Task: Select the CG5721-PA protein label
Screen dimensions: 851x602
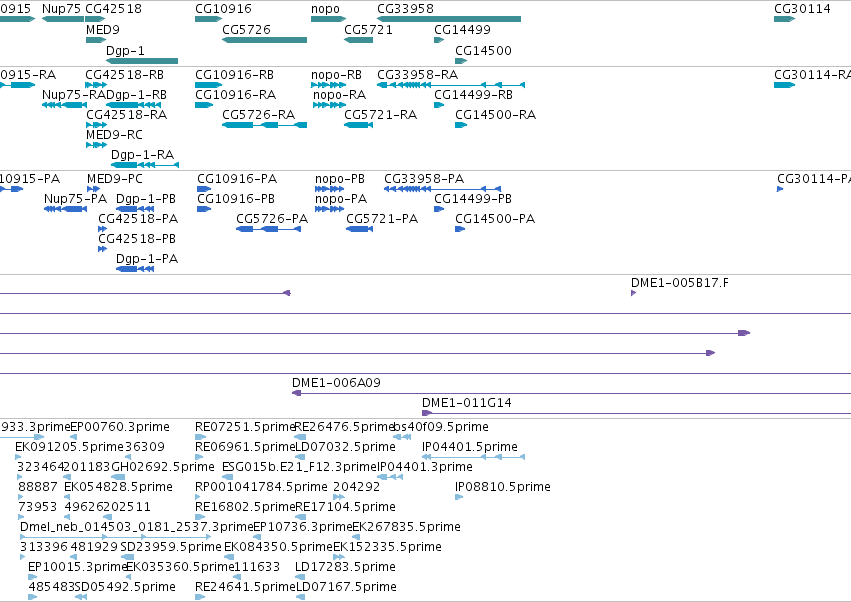Action: pyautogui.click(x=382, y=219)
